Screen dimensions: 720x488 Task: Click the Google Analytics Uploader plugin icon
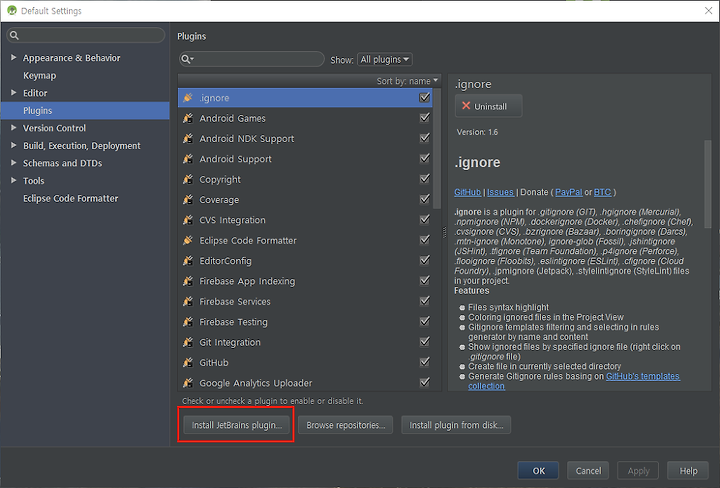click(x=188, y=382)
